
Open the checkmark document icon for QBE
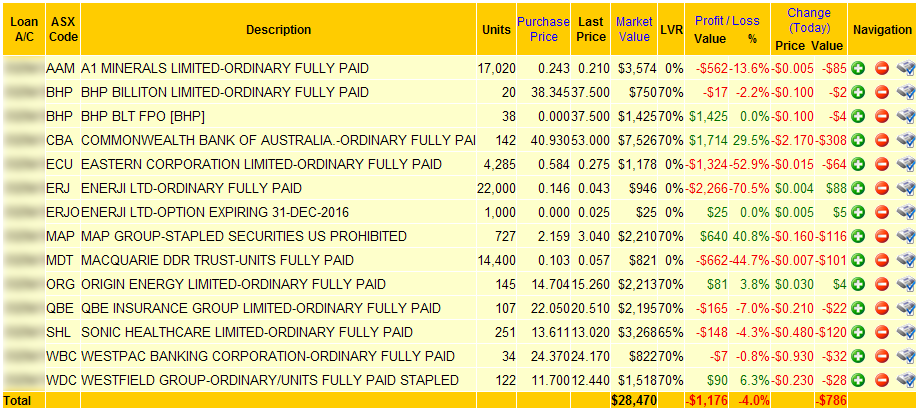tap(906, 308)
